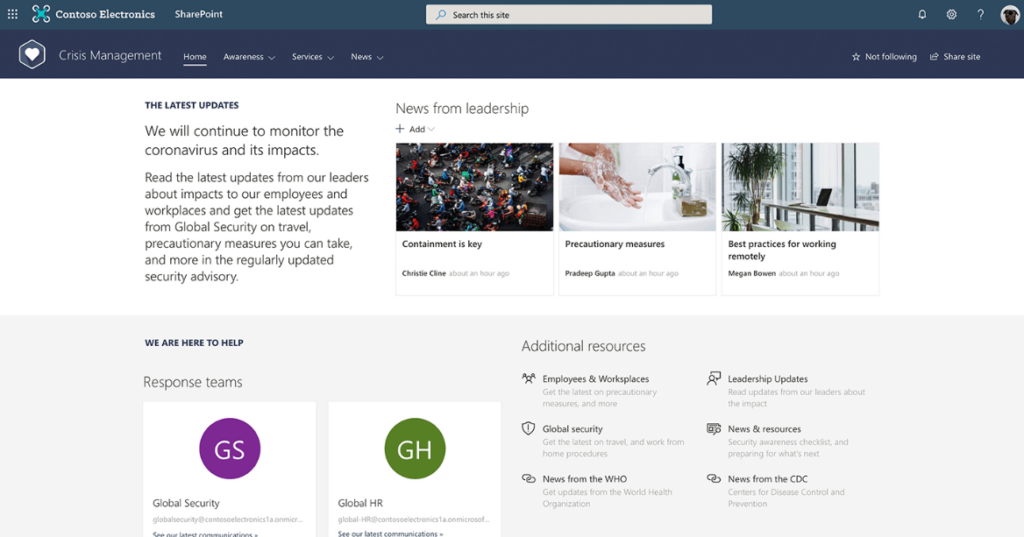Open Global Security latest communications link

click(205, 534)
